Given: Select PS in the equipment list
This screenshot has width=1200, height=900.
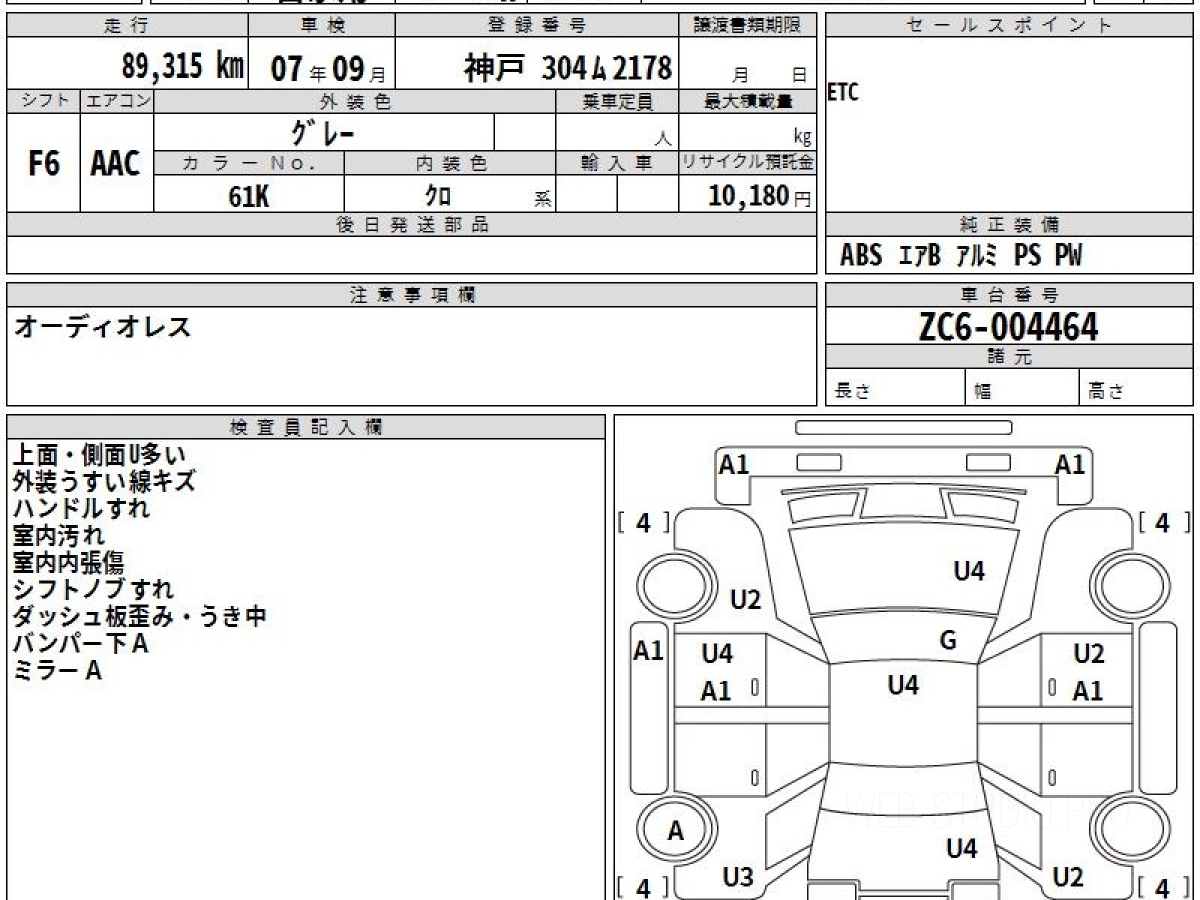Looking at the screenshot, I should [x=1027, y=256].
